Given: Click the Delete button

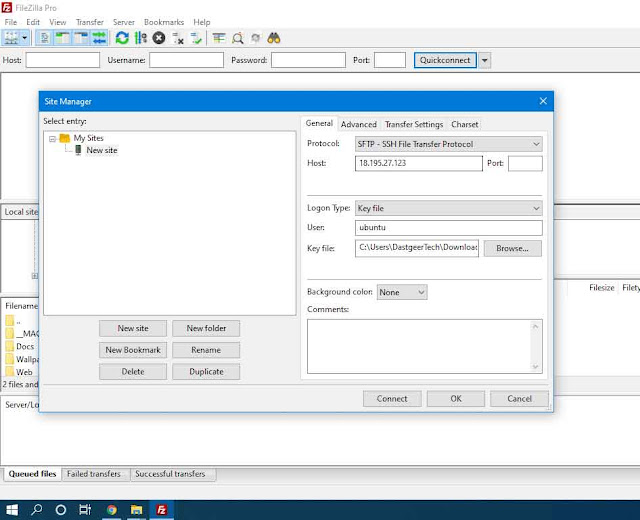Looking at the screenshot, I should 133,371.
